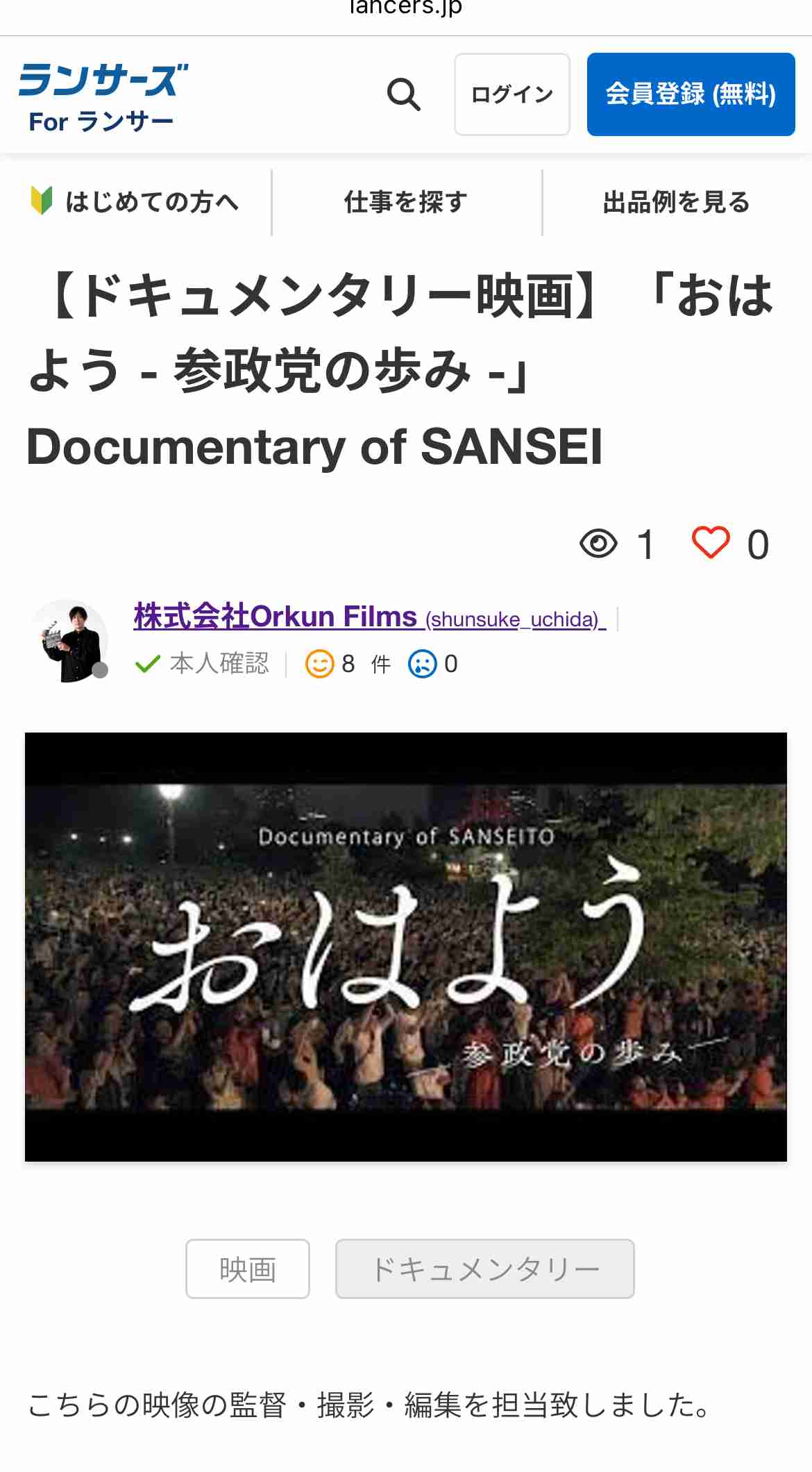Open the おはよう documentary video thumbnail

[x=406, y=947]
